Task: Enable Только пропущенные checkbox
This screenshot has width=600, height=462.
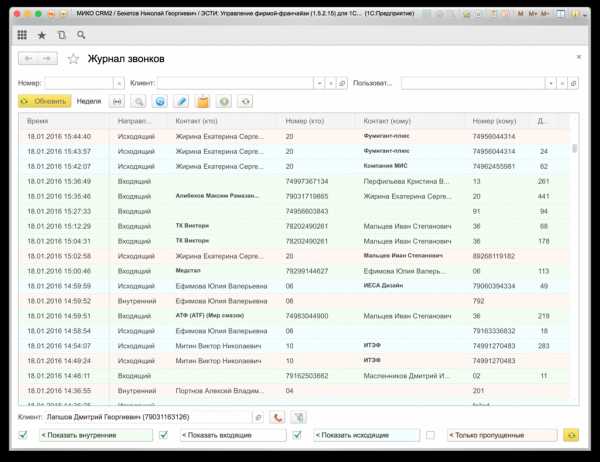Action: point(430,435)
